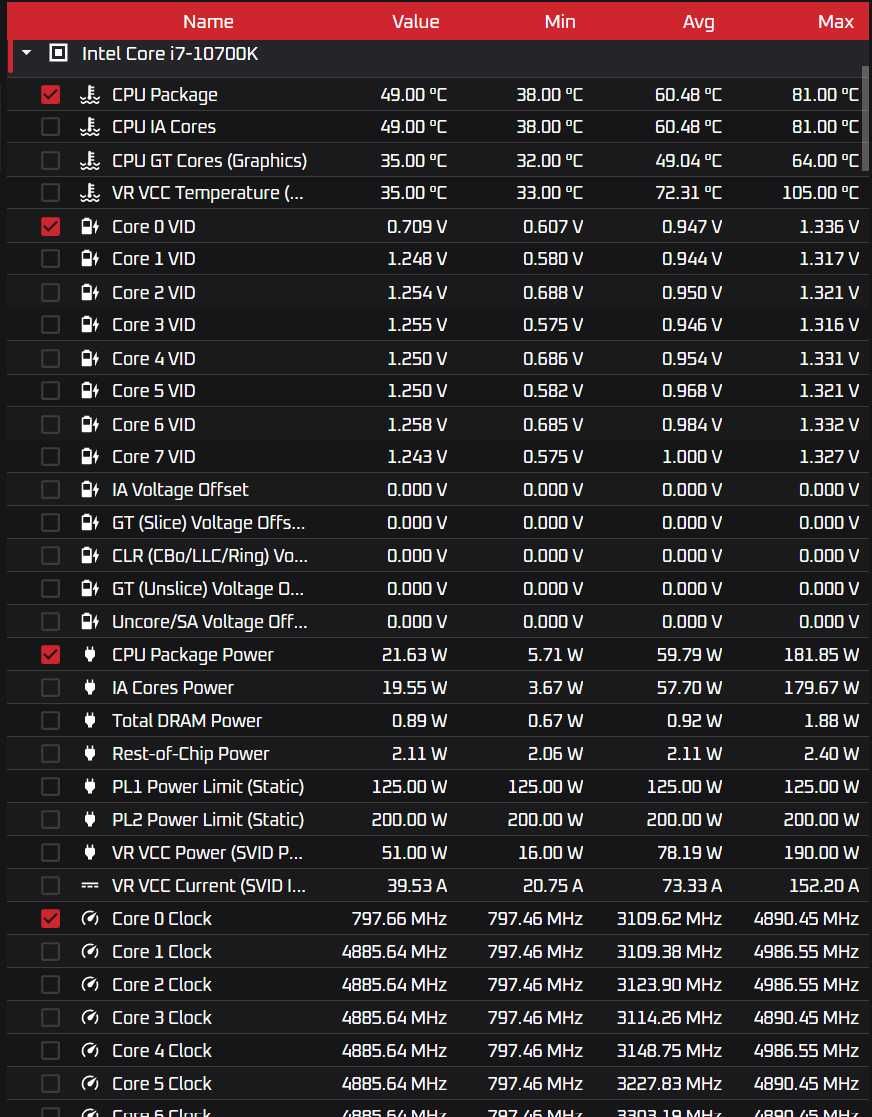The image size is (872, 1117).
Task: Click the temperature icon next to CPU Package
Action: point(90,95)
